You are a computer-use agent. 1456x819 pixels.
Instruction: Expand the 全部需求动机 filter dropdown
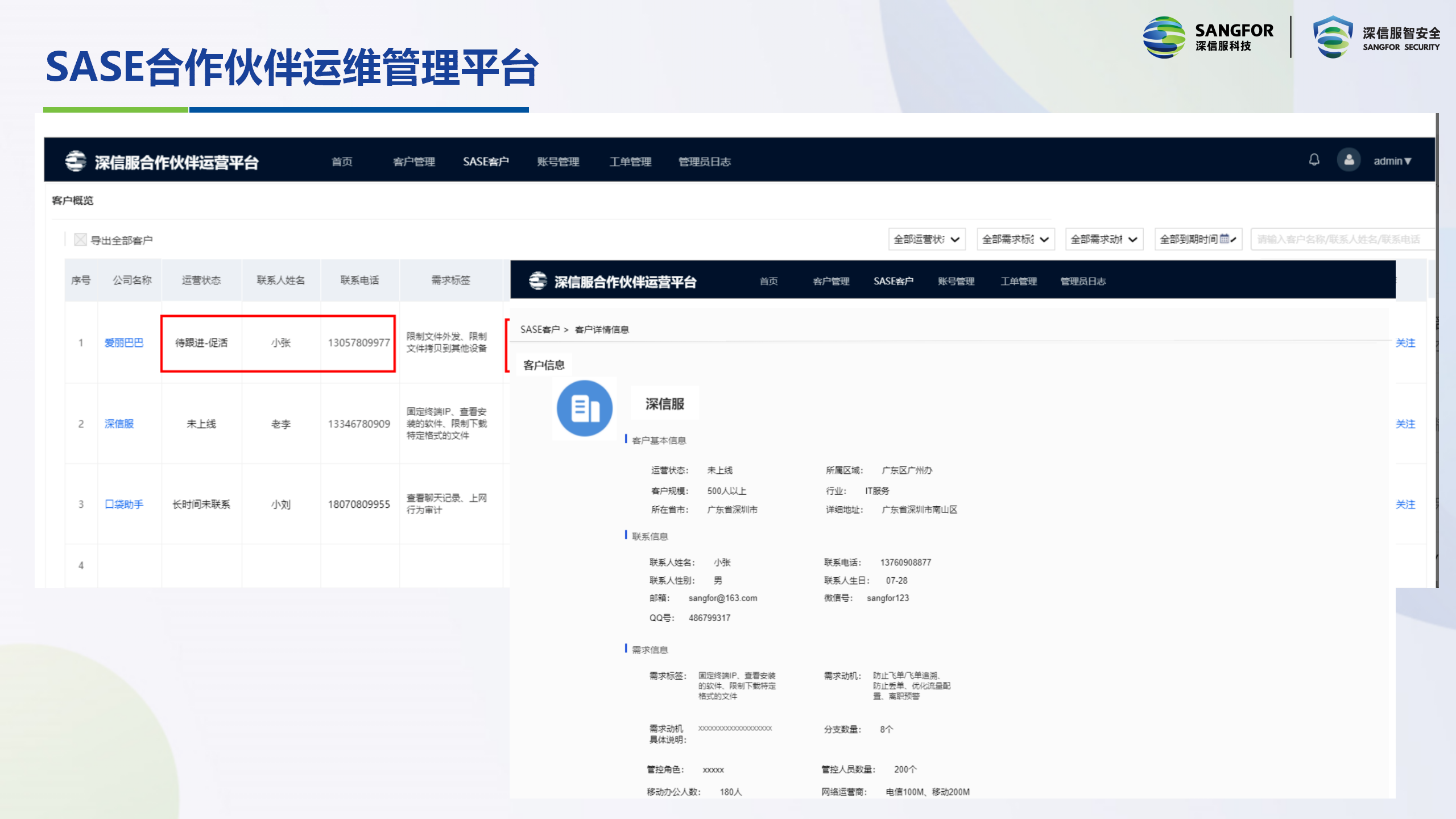pos(1104,239)
